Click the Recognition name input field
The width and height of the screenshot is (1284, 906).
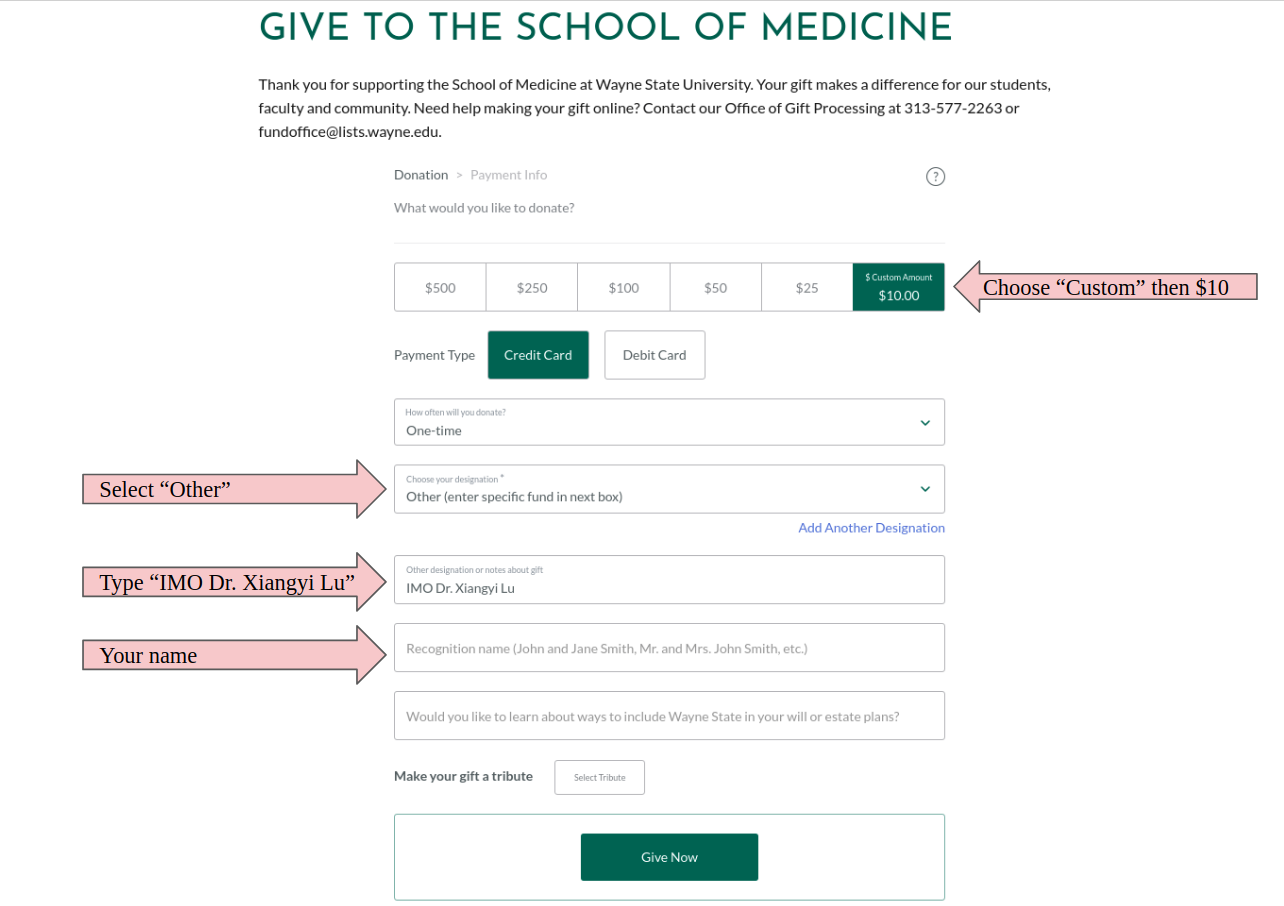click(668, 648)
